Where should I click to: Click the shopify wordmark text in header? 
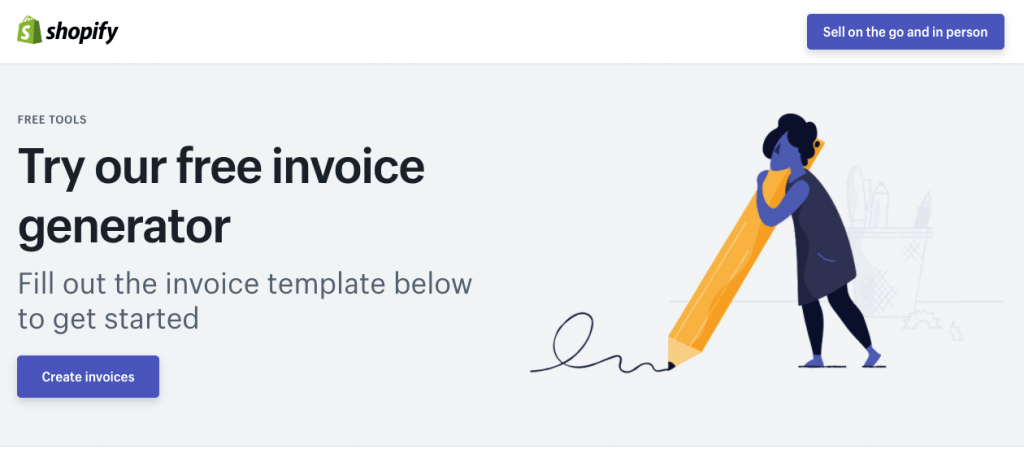click(x=82, y=31)
